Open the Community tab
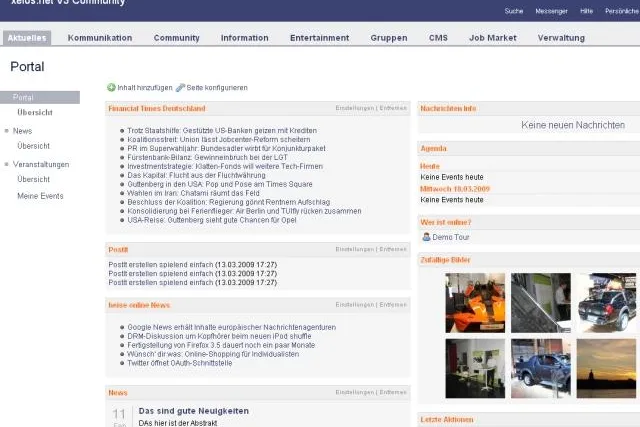This screenshot has height=427, width=640. (x=177, y=38)
